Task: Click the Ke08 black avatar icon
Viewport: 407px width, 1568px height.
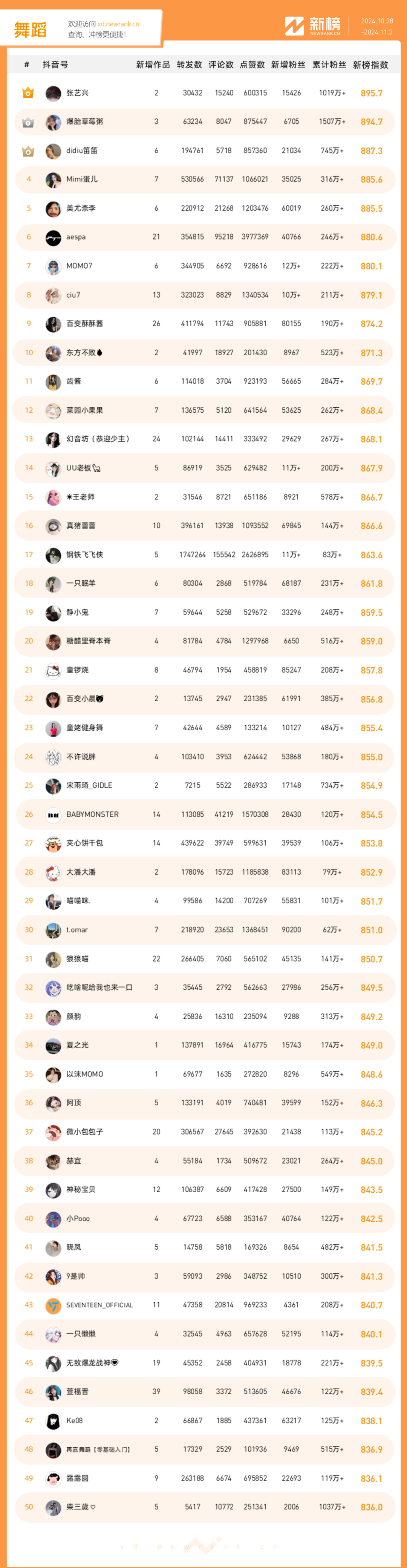Action: (53, 1421)
